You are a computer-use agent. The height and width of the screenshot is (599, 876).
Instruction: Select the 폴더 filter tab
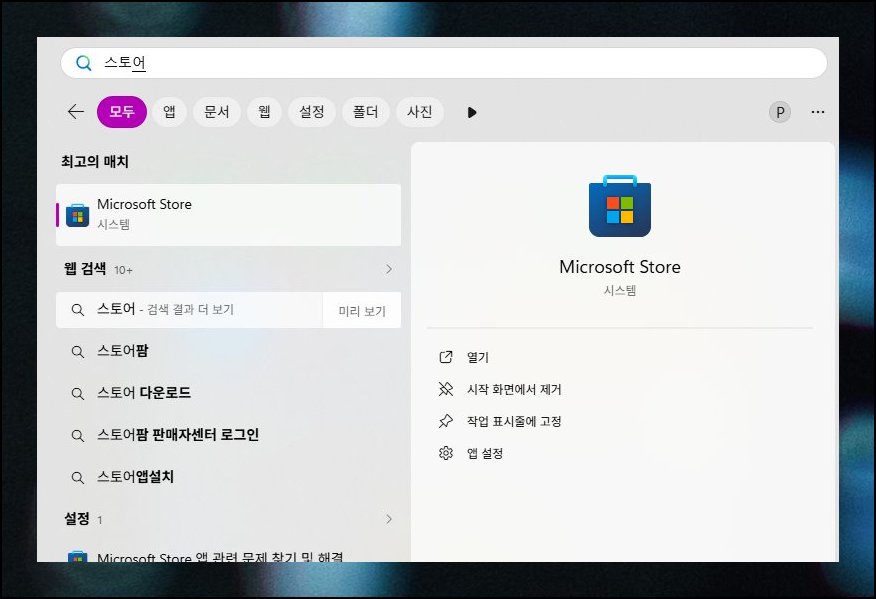[x=365, y=112]
